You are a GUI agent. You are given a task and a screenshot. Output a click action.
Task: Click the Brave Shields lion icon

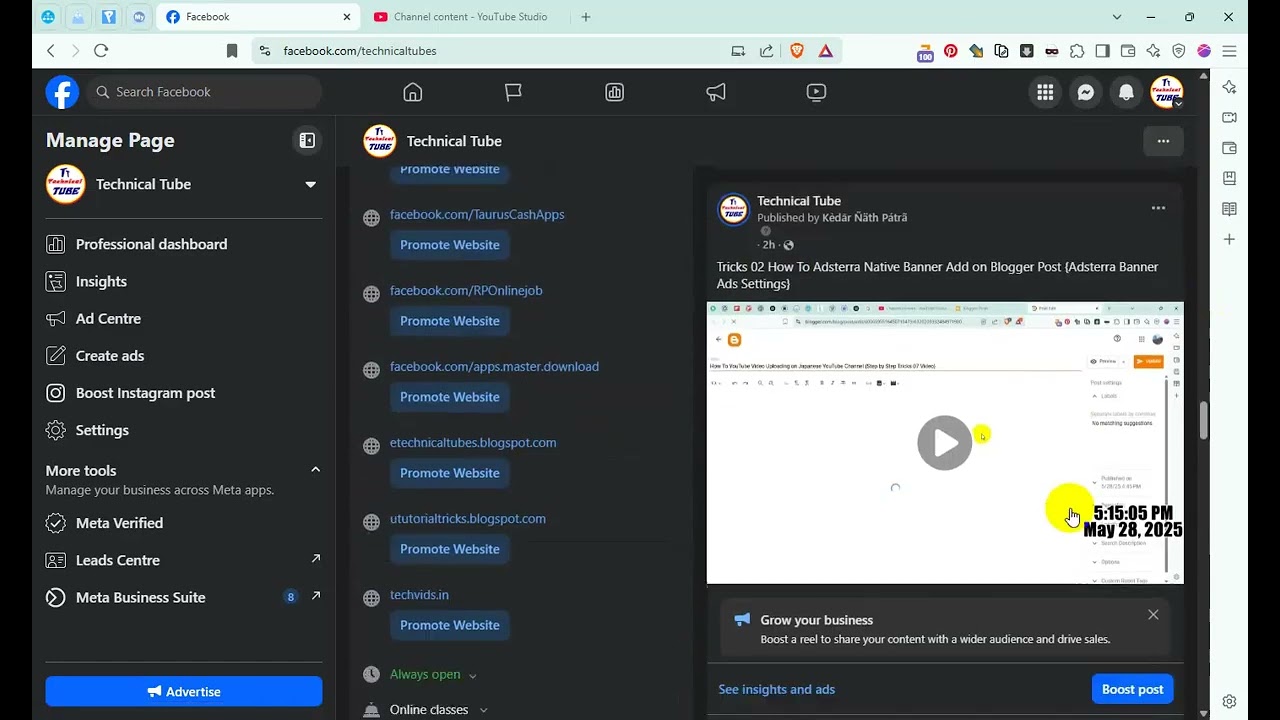coord(797,51)
